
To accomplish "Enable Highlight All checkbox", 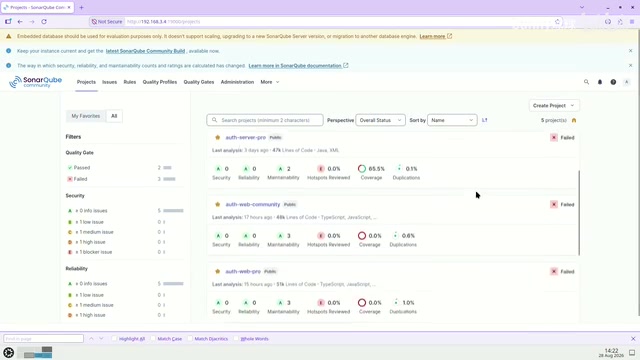I will point(114,339).
